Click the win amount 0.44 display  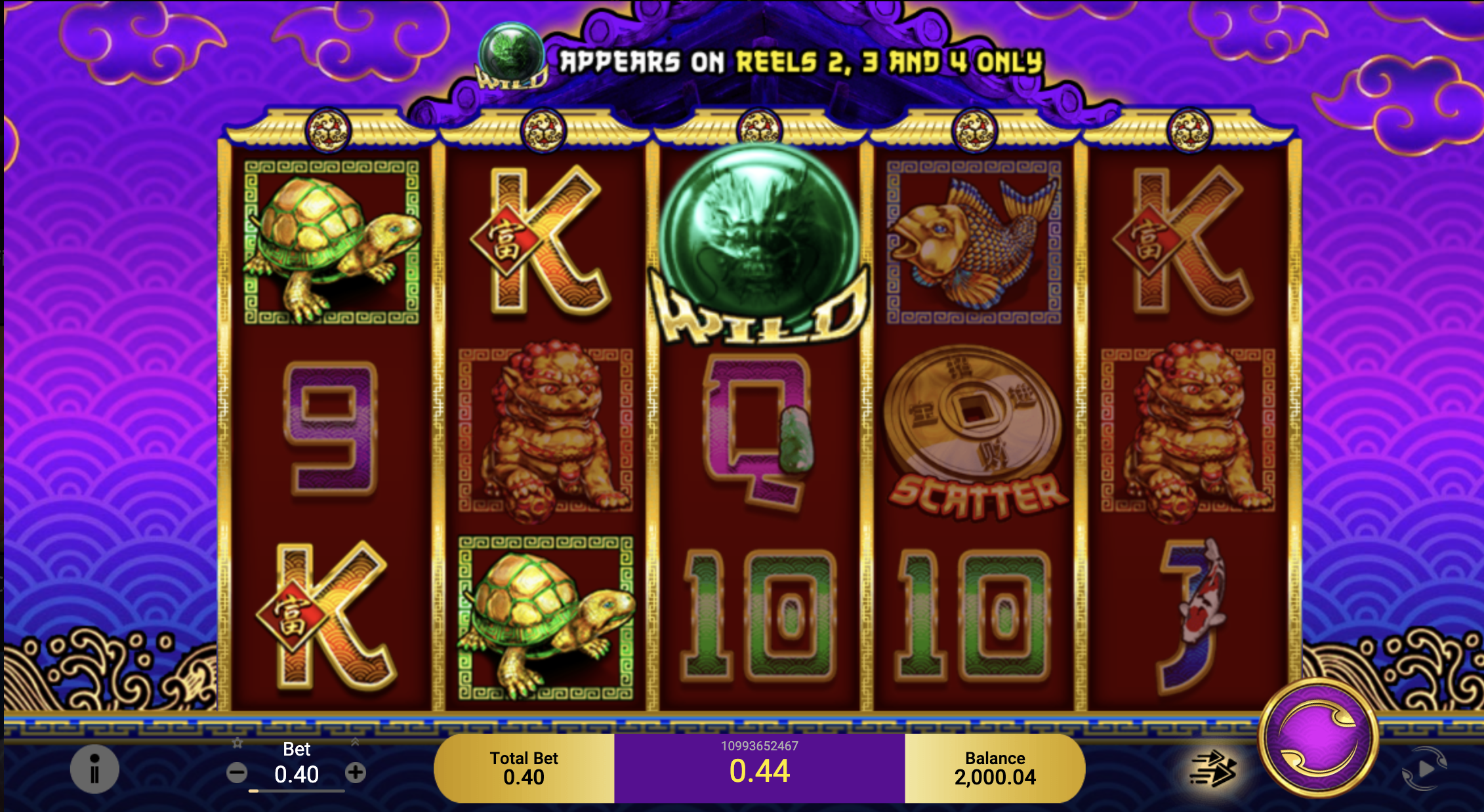[760, 771]
